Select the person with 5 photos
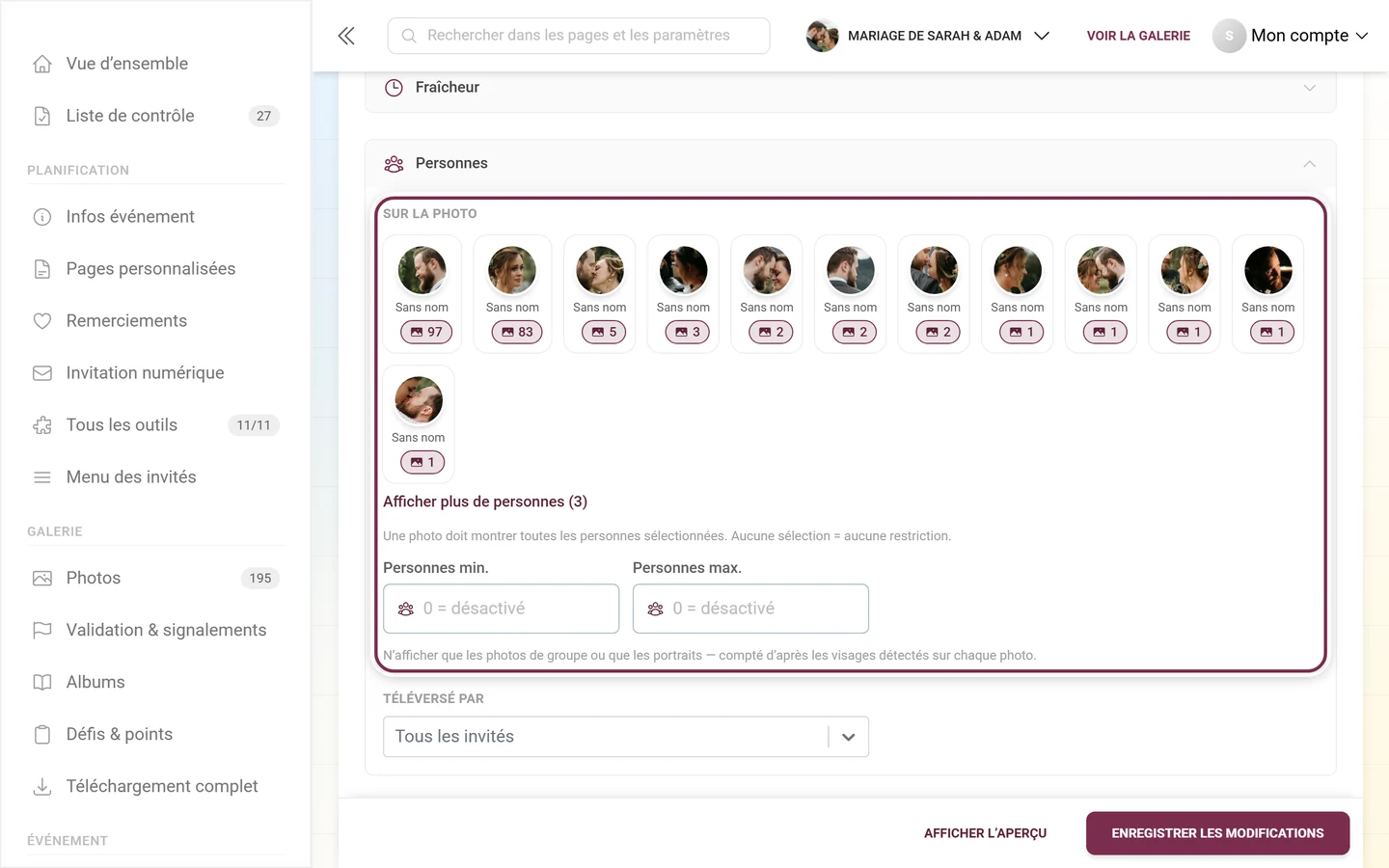The width and height of the screenshot is (1389, 868). click(x=600, y=294)
